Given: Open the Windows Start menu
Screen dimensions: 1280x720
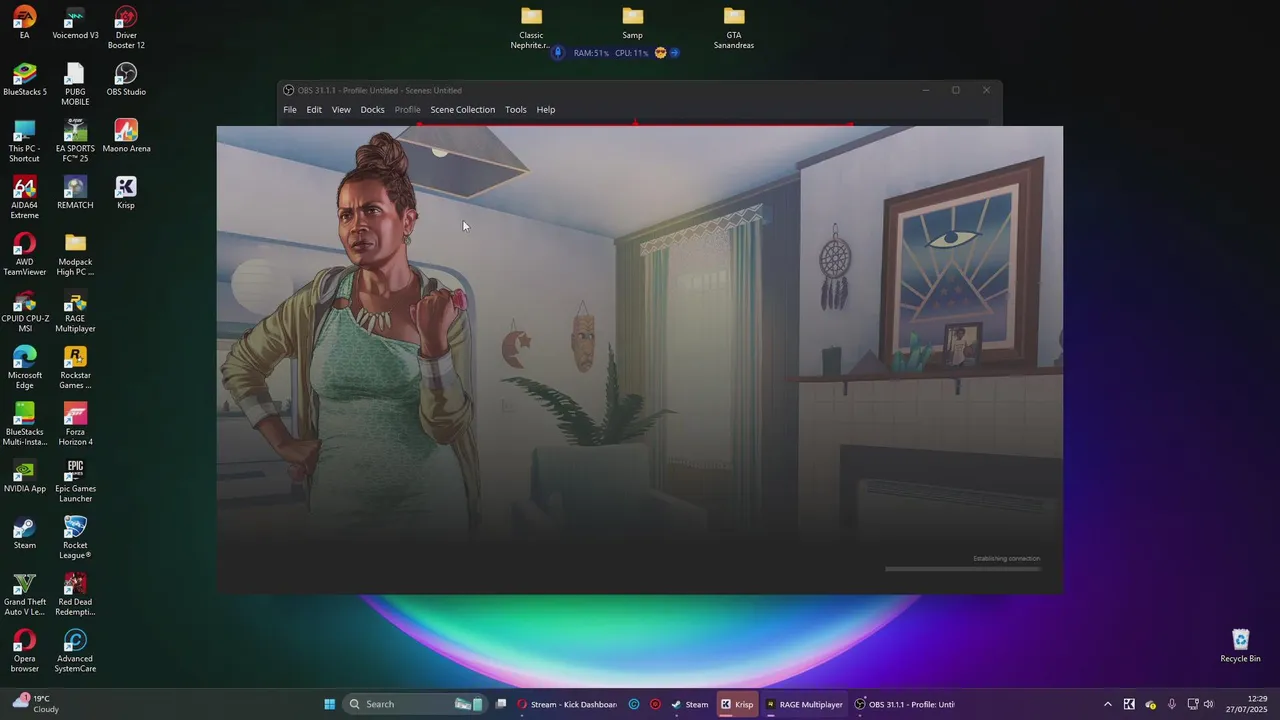Looking at the screenshot, I should [329, 704].
